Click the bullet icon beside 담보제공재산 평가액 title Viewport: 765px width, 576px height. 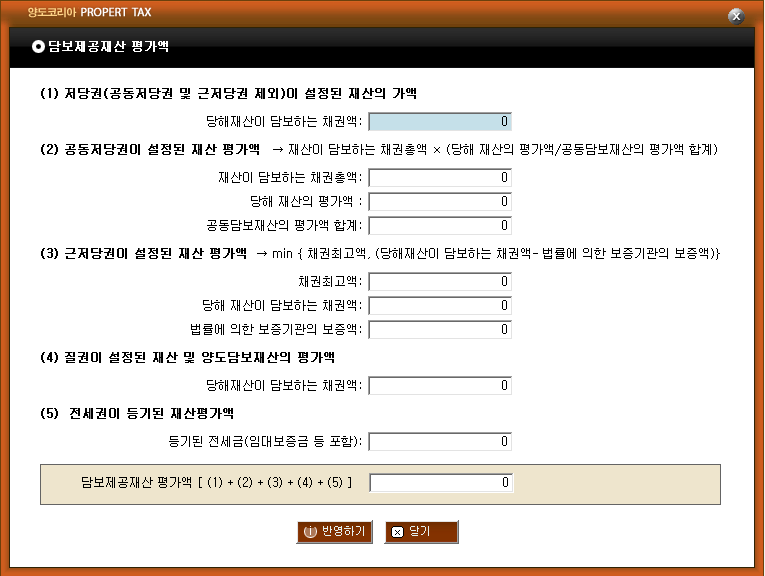(38, 46)
